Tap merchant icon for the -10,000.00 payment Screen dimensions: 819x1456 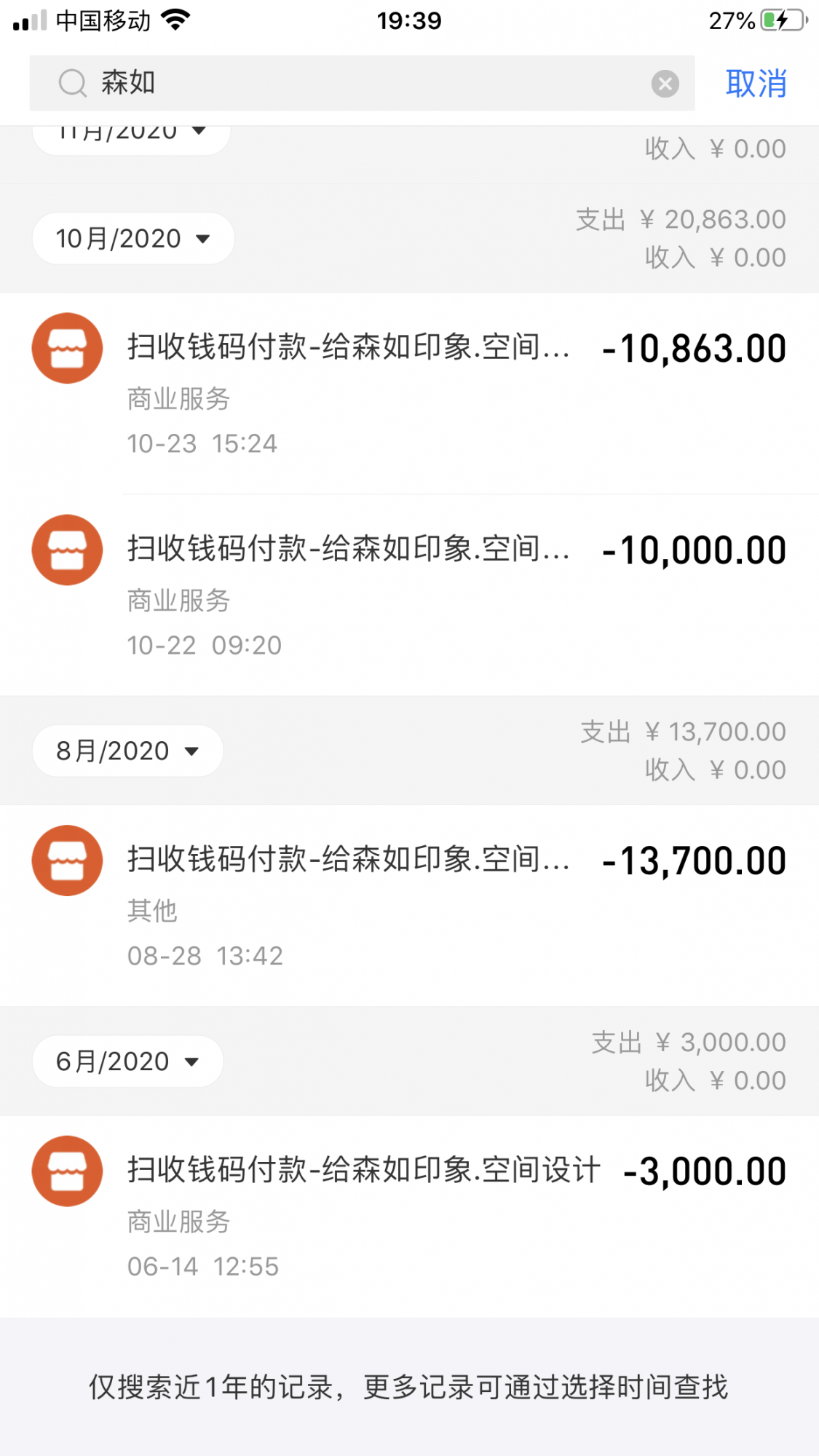click(x=67, y=550)
